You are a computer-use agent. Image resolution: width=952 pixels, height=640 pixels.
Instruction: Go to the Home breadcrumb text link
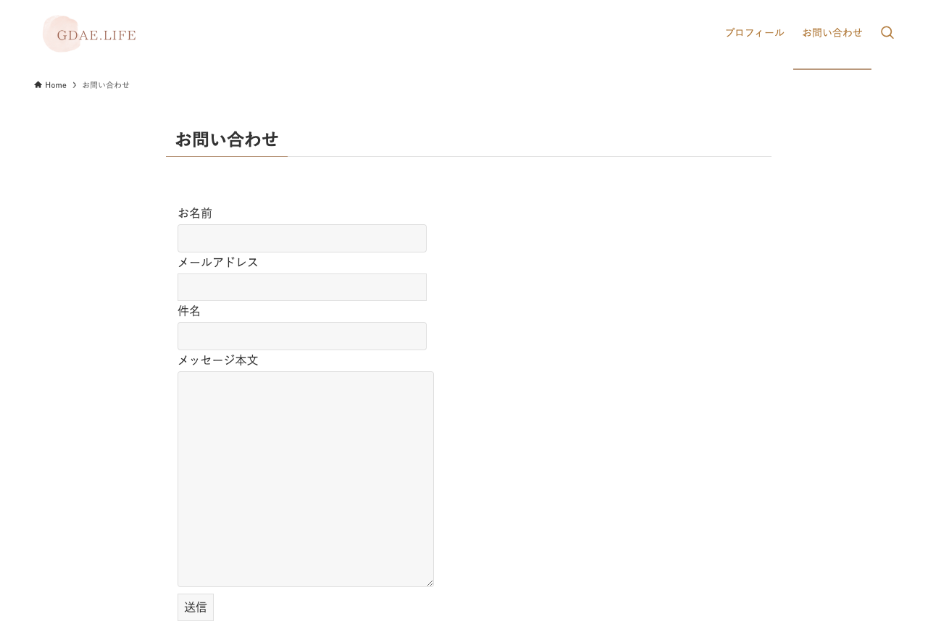click(x=56, y=85)
